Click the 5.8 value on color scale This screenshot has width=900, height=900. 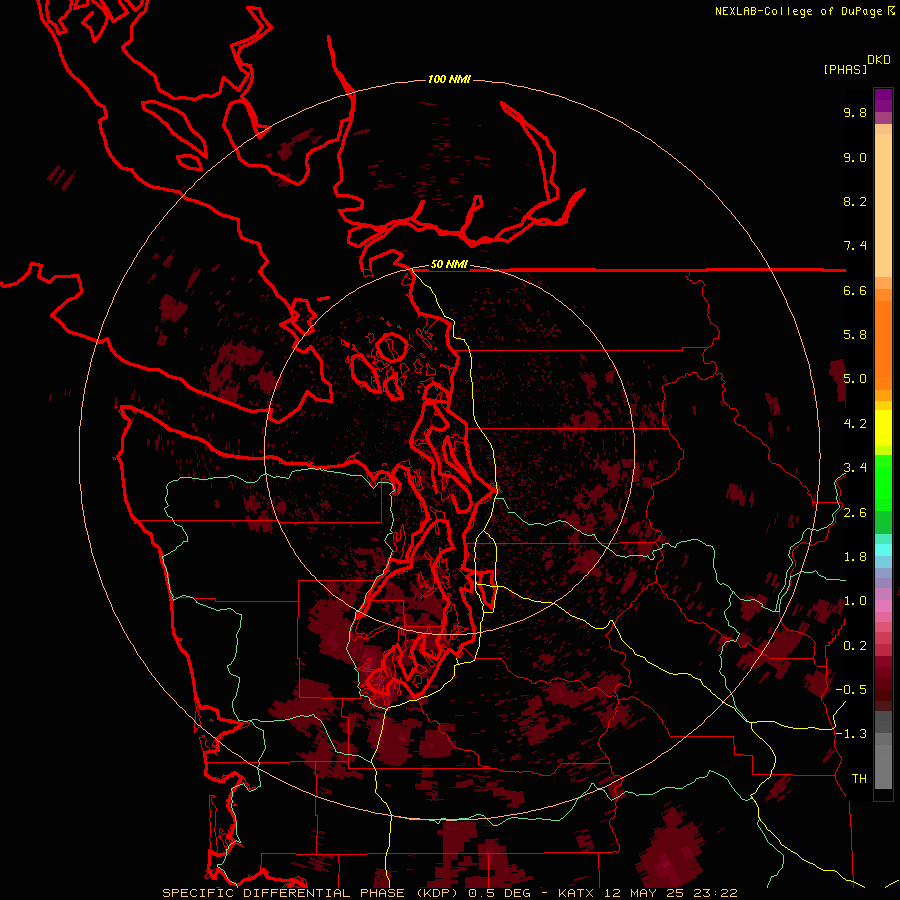pyautogui.click(x=855, y=335)
